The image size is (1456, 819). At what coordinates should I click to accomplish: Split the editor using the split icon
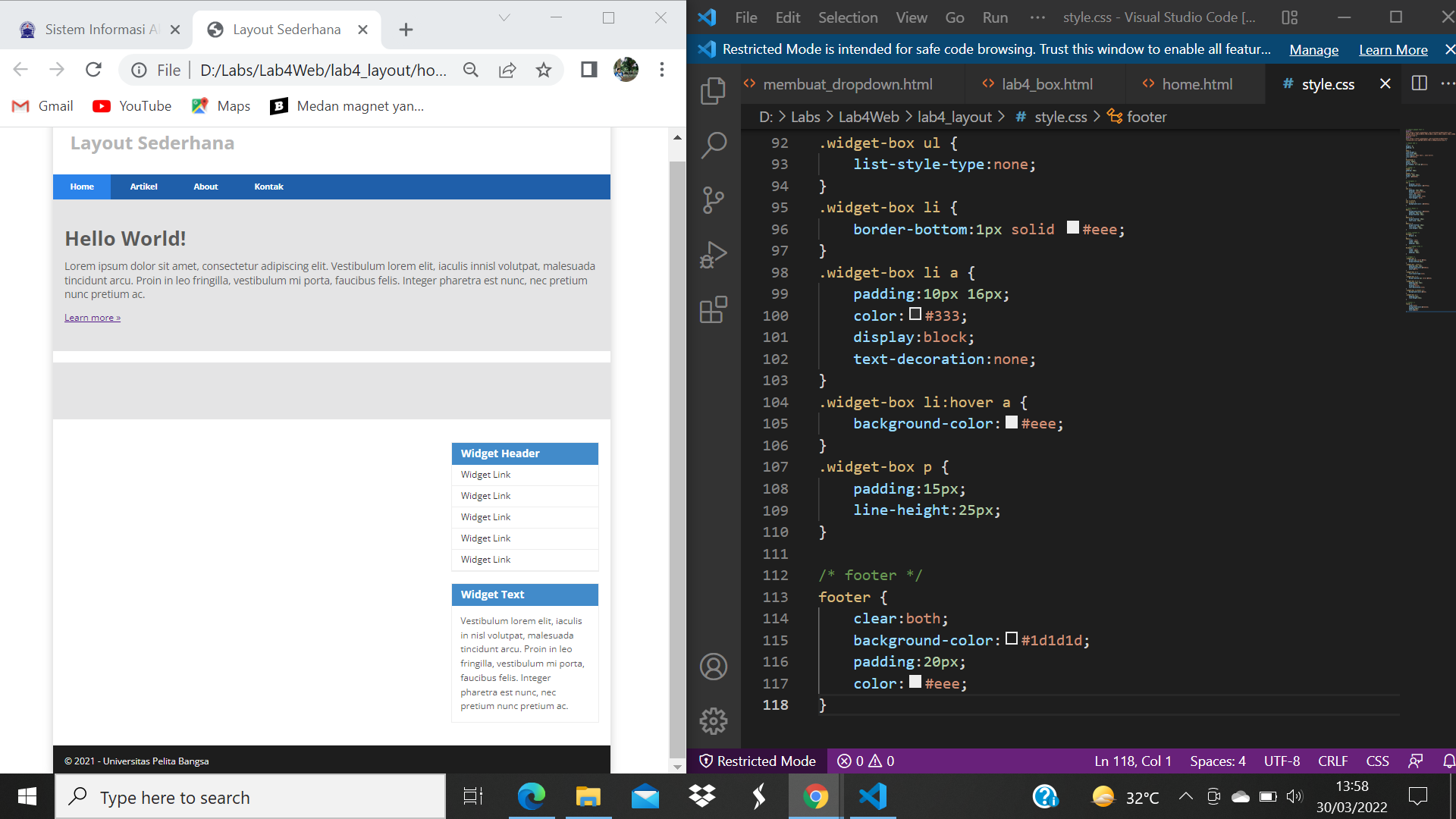coord(1419,83)
